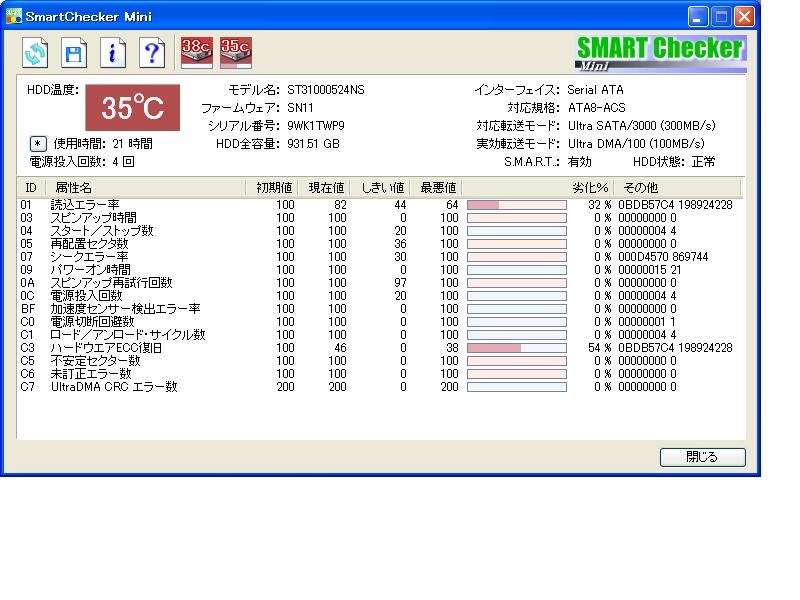
Task: Click the red 35°C temperature display
Action: click(x=132, y=108)
